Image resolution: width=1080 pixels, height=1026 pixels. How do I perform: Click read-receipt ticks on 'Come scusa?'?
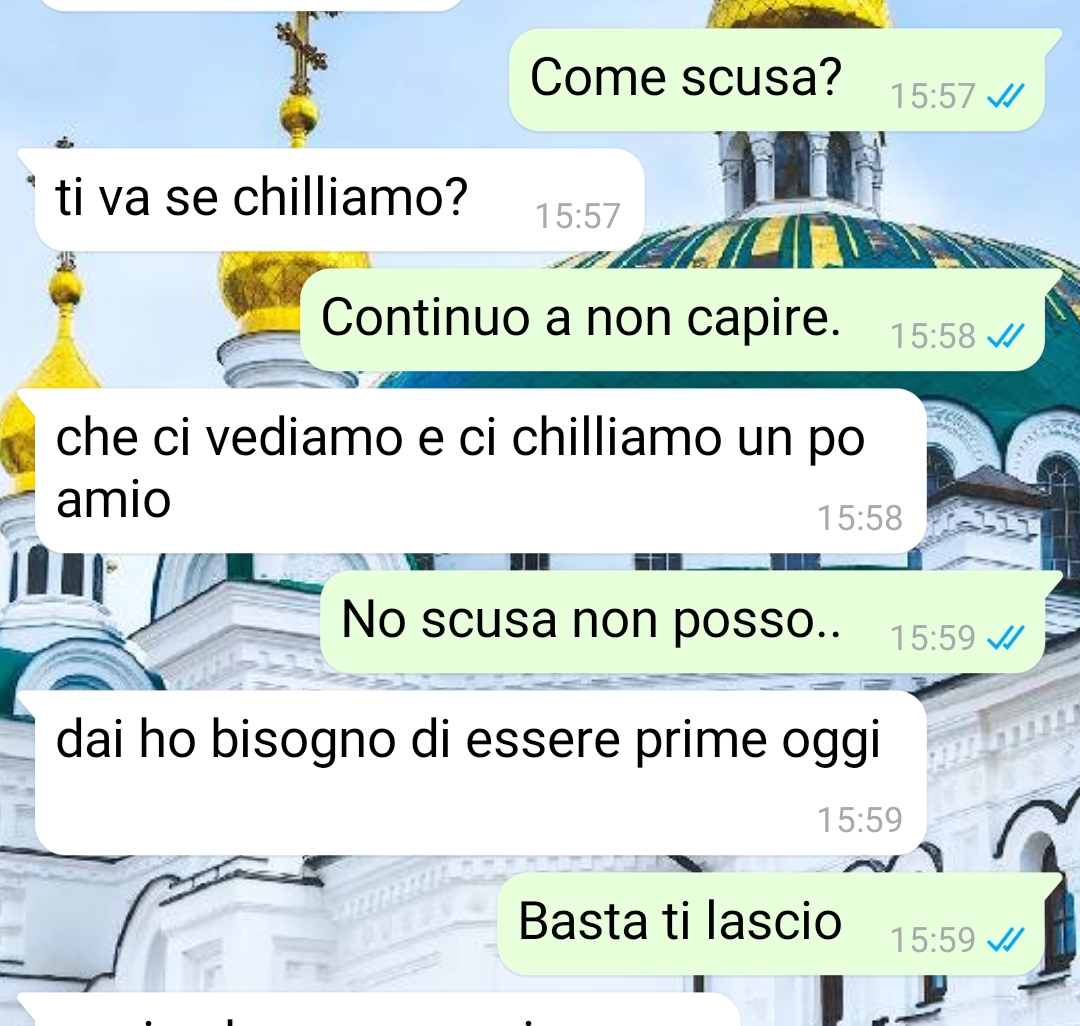(x=1006, y=96)
